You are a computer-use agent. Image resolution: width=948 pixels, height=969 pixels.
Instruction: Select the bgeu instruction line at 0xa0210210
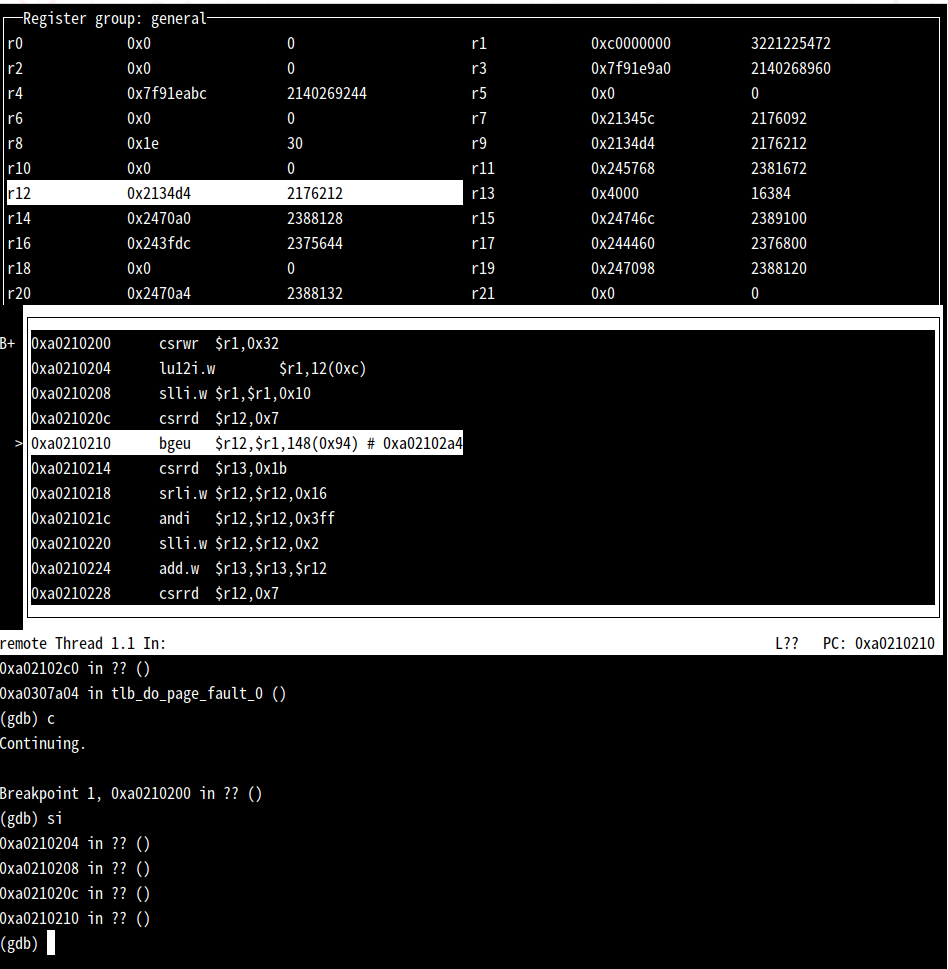[x=246, y=444]
